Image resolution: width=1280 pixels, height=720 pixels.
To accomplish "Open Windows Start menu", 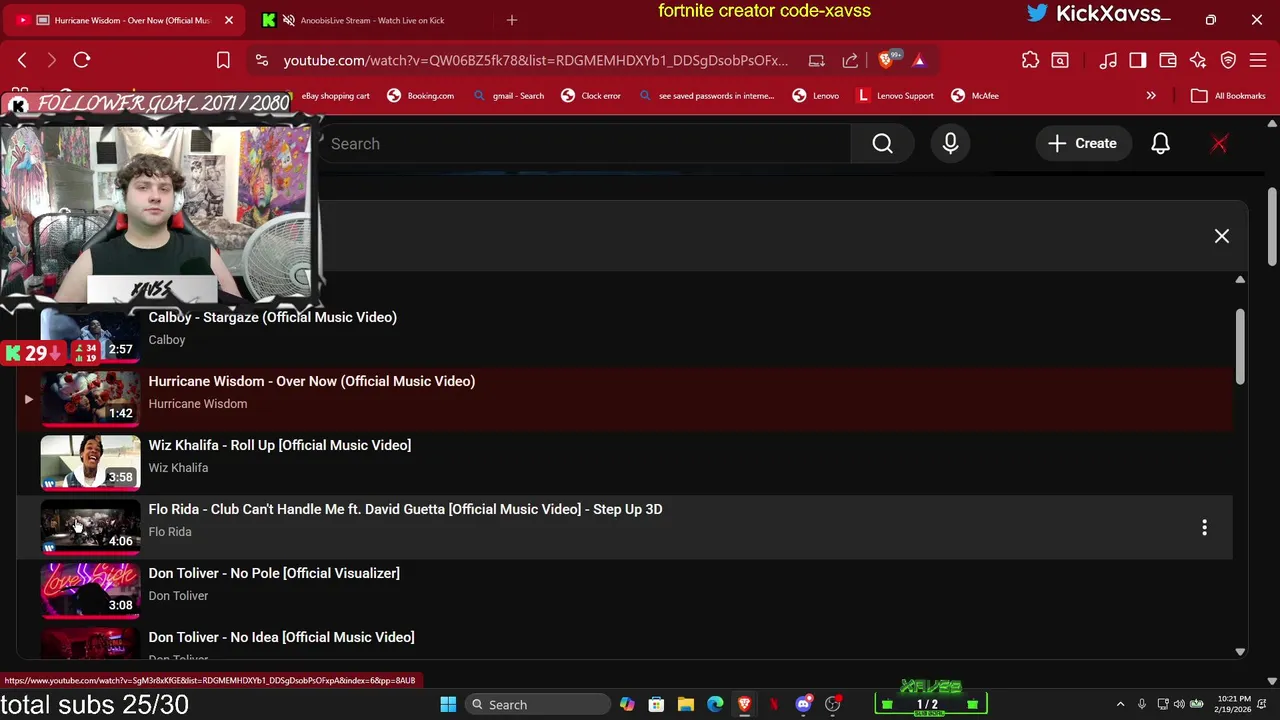I will 448,704.
